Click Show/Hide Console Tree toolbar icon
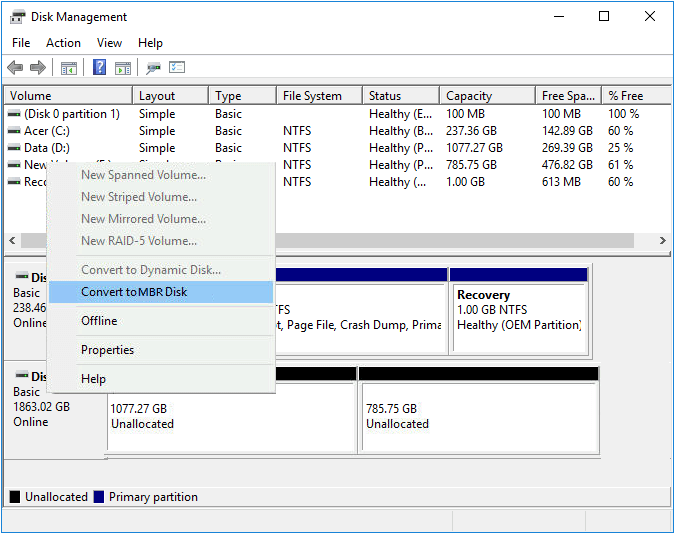The image size is (675, 534). pos(69,68)
